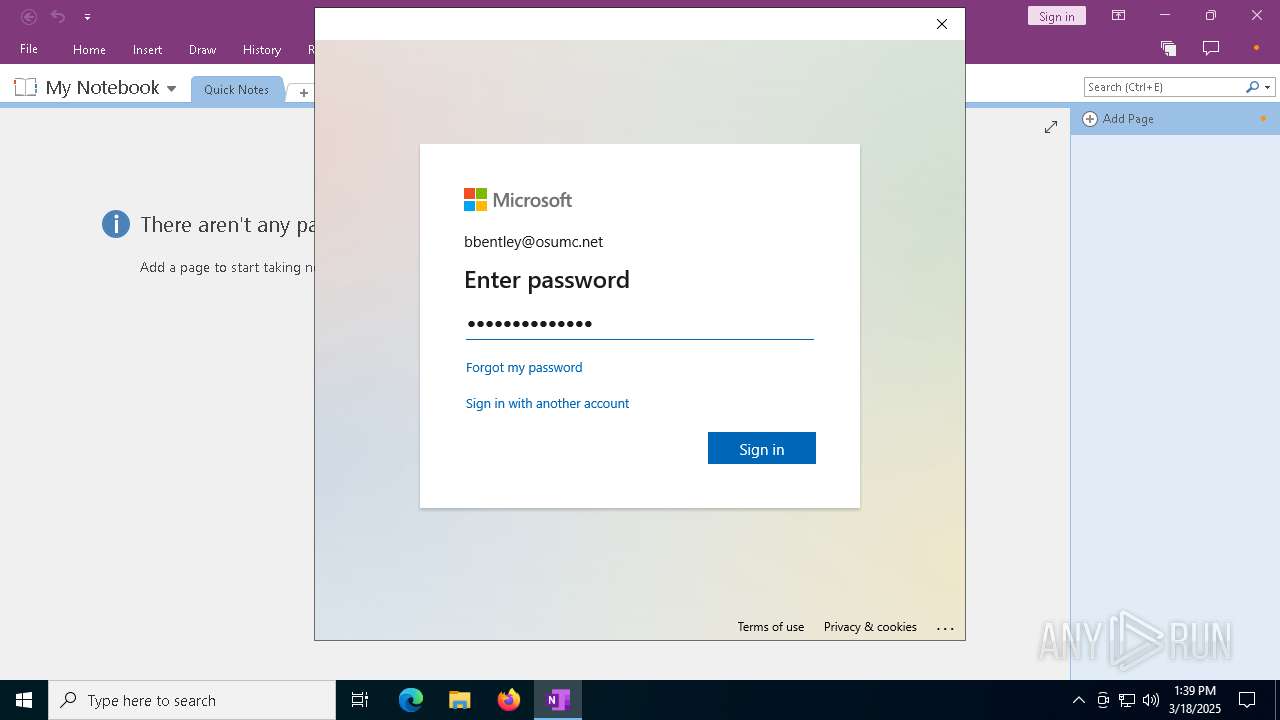Switch to the Quick Notes section tab
This screenshot has width=1280, height=720.
(236, 89)
